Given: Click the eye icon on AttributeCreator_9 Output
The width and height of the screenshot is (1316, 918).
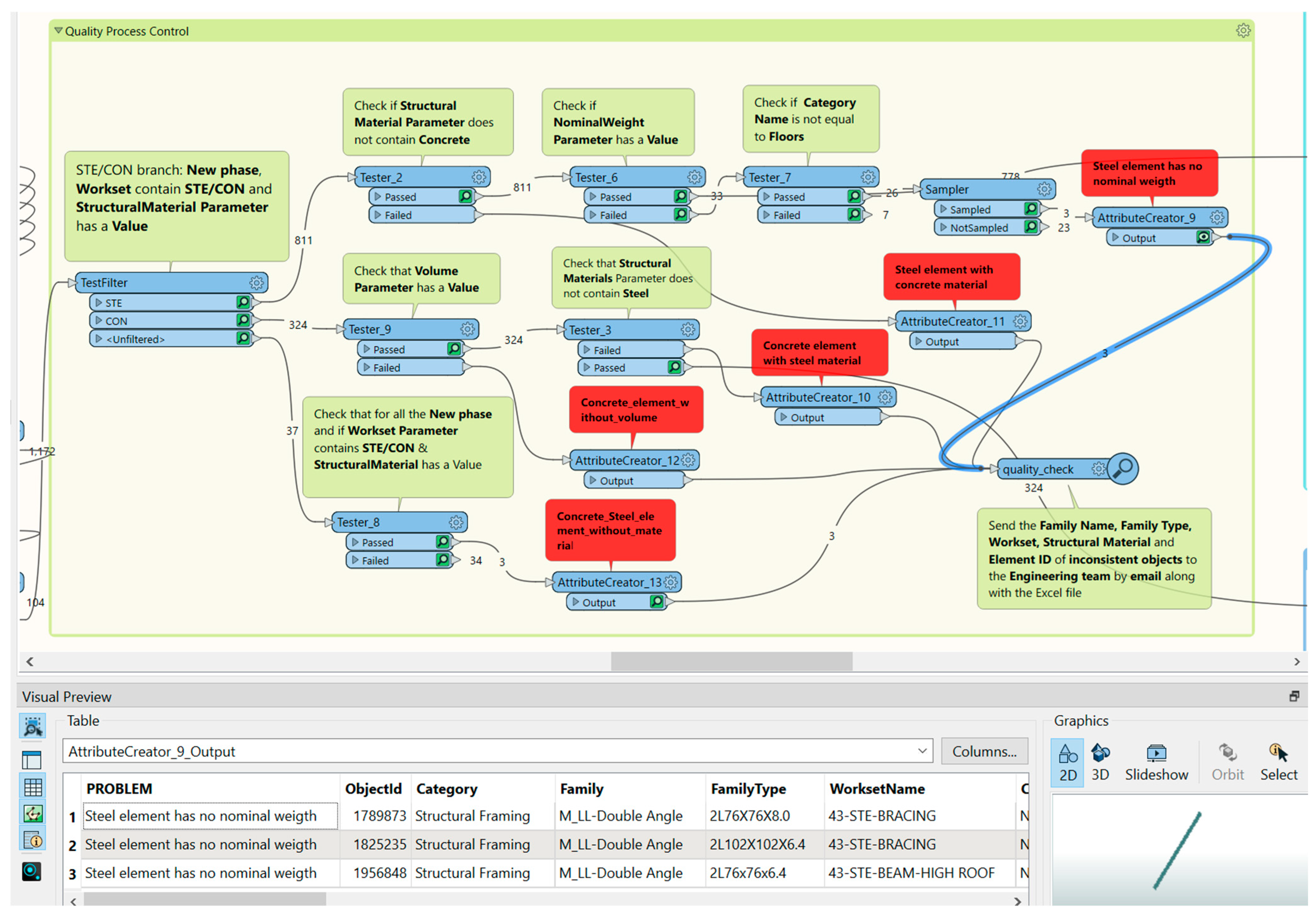Looking at the screenshot, I should coord(1203,237).
